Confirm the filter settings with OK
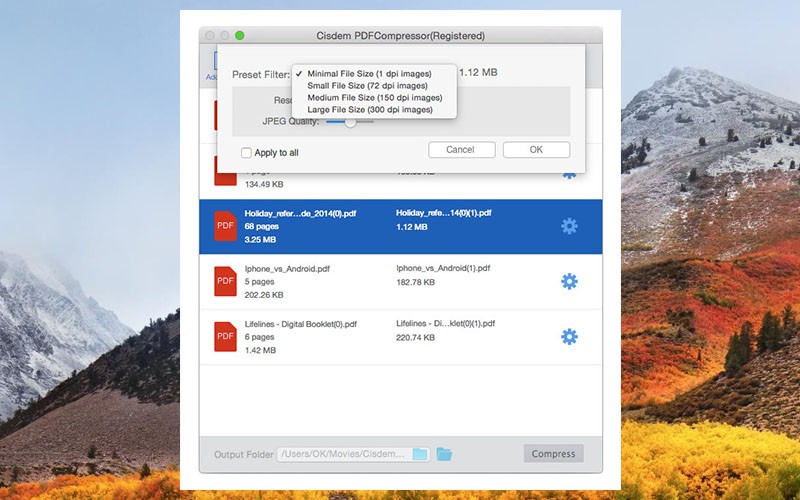 coord(536,149)
